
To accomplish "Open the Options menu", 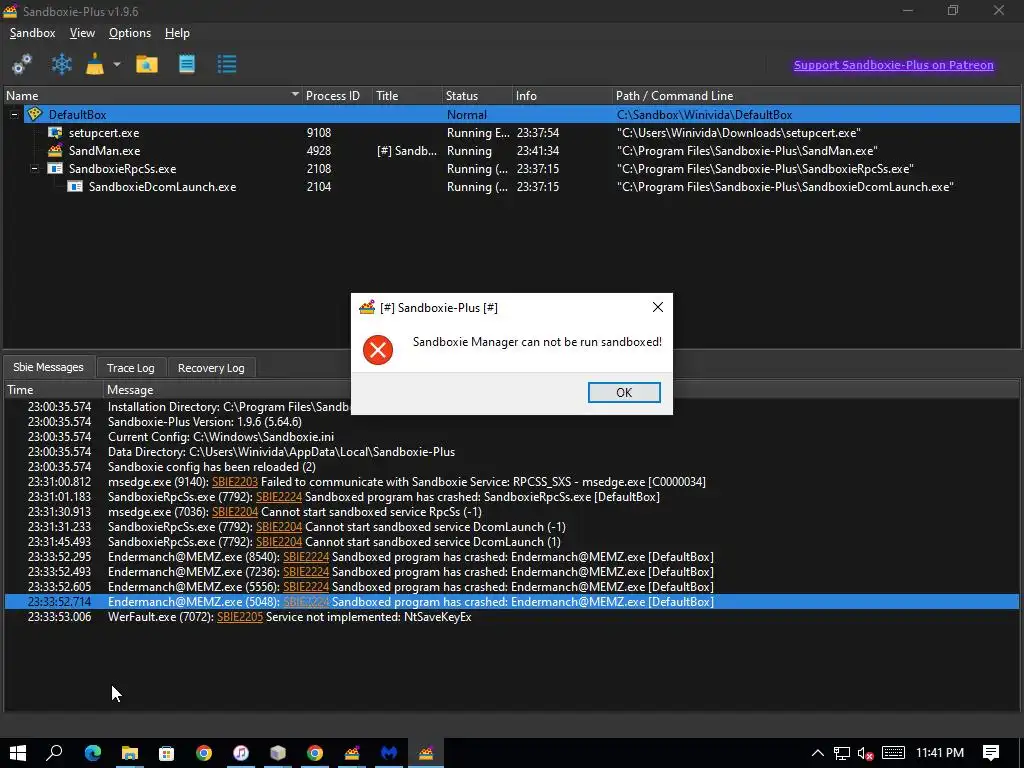I will [130, 33].
